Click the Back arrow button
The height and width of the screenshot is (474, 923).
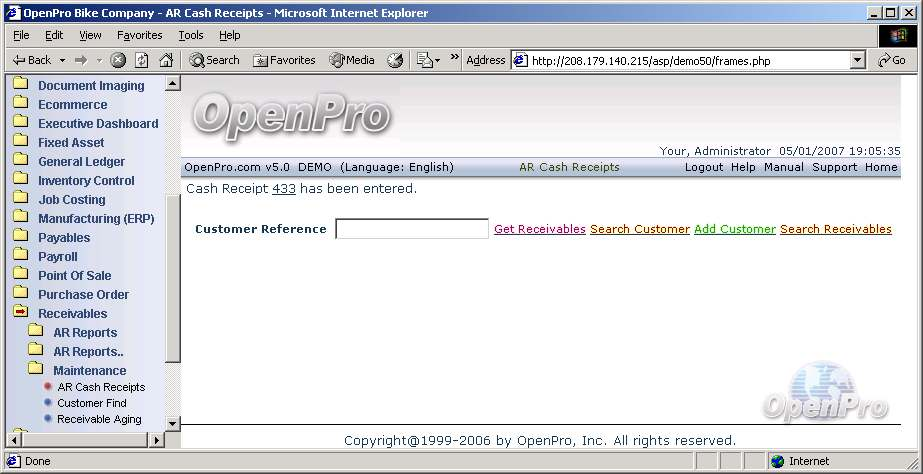pyautogui.click(x=32, y=60)
